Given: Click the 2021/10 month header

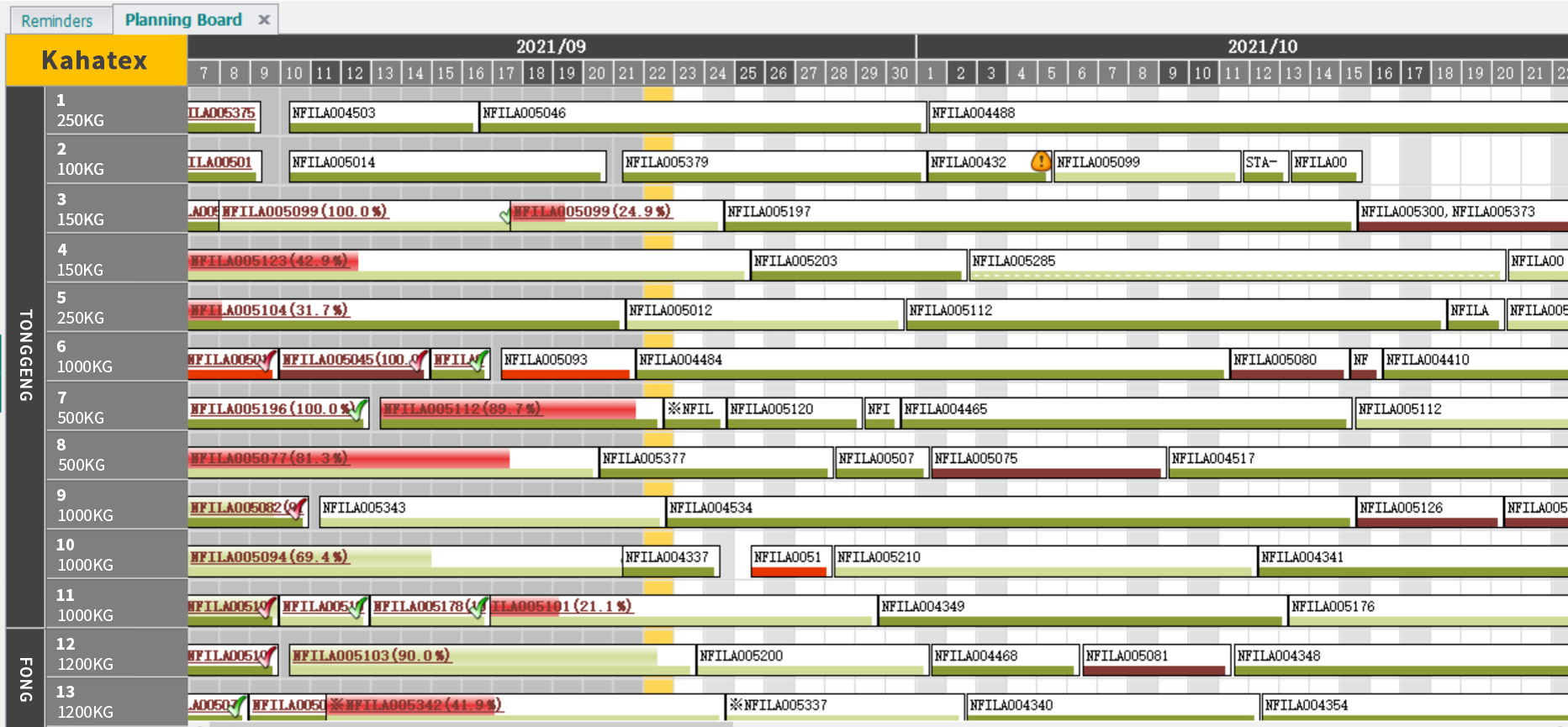Looking at the screenshot, I should click(x=1261, y=46).
